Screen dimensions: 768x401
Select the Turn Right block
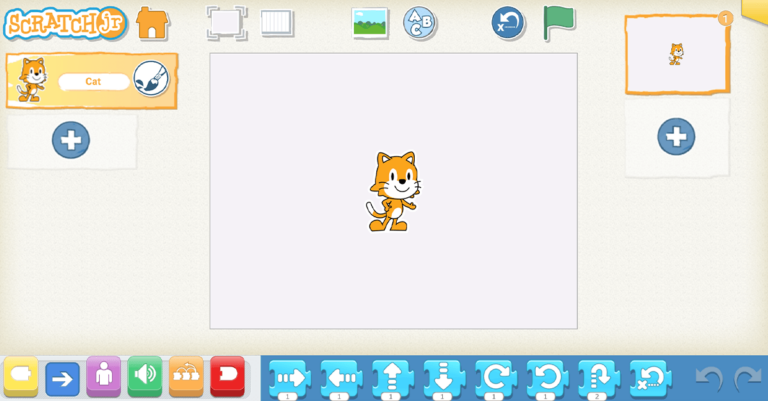click(496, 379)
